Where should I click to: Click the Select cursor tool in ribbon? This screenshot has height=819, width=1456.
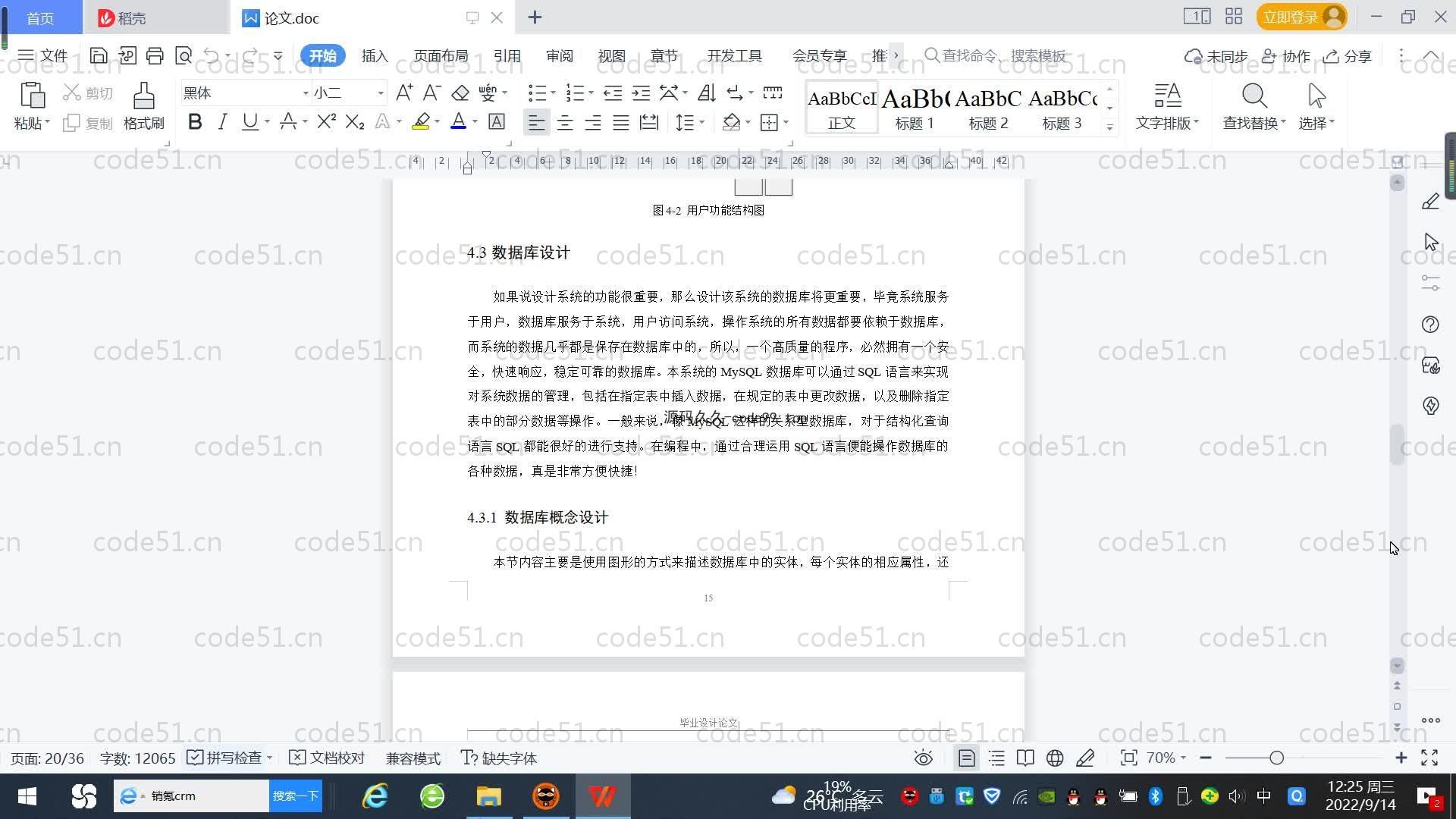[x=1316, y=96]
